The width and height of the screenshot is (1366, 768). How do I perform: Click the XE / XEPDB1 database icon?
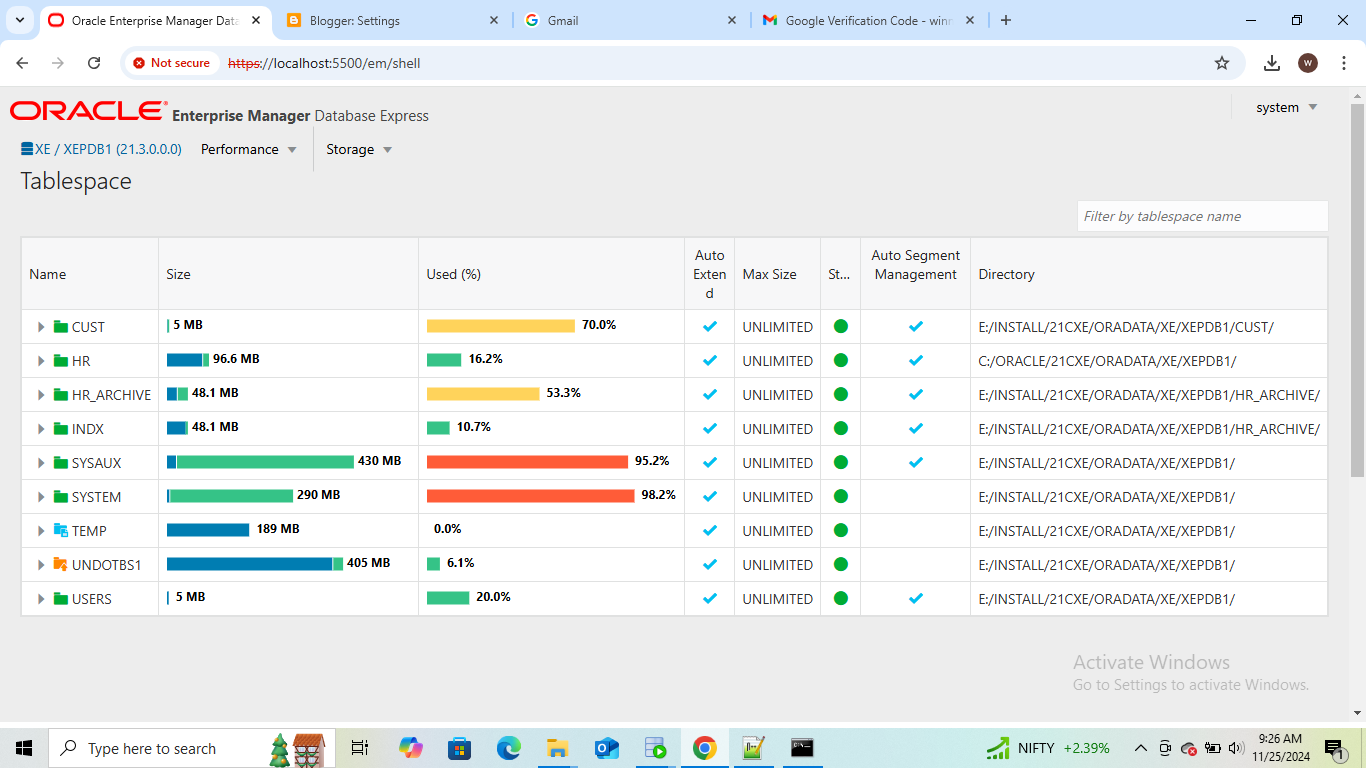pyautogui.click(x=27, y=149)
